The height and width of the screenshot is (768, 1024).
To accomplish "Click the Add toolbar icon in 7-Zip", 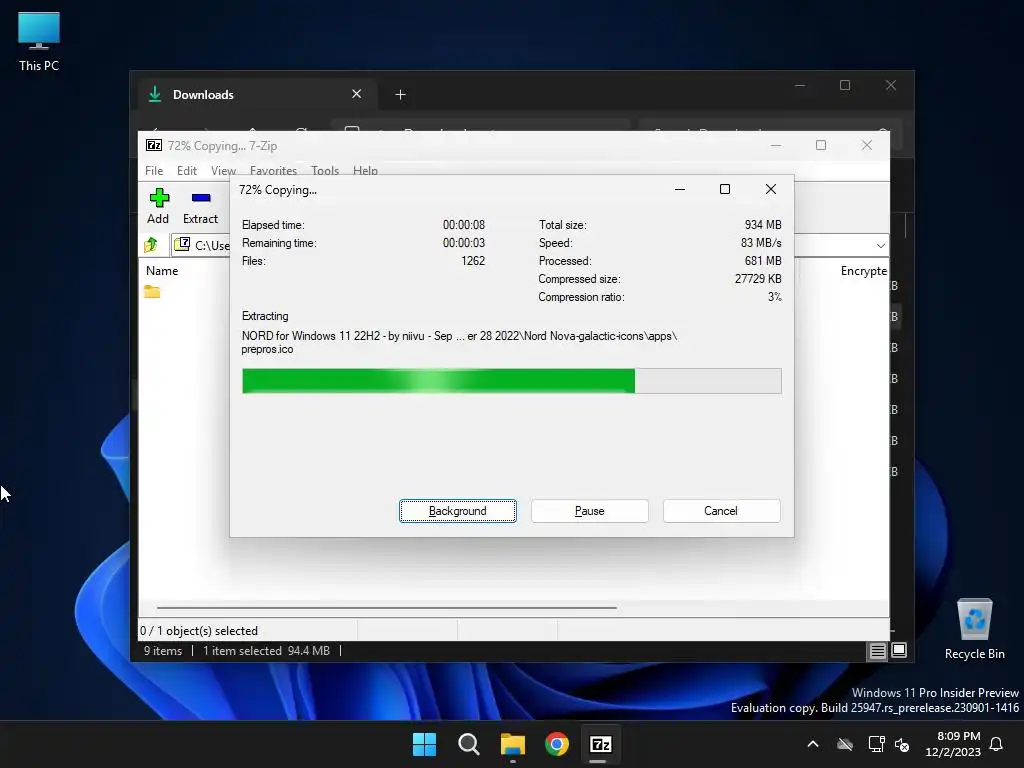I will [159, 198].
